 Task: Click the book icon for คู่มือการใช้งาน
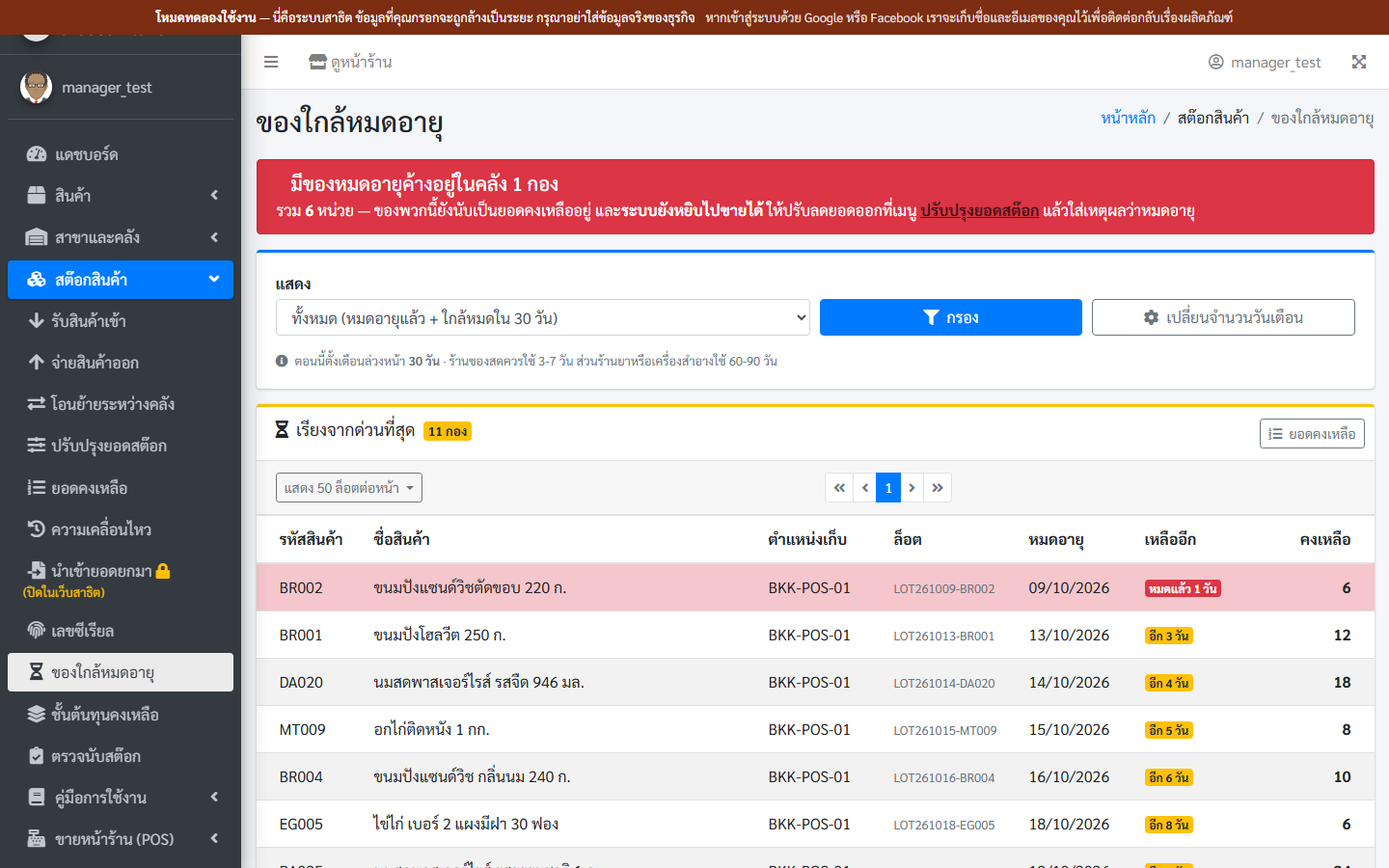tap(37, 797)
